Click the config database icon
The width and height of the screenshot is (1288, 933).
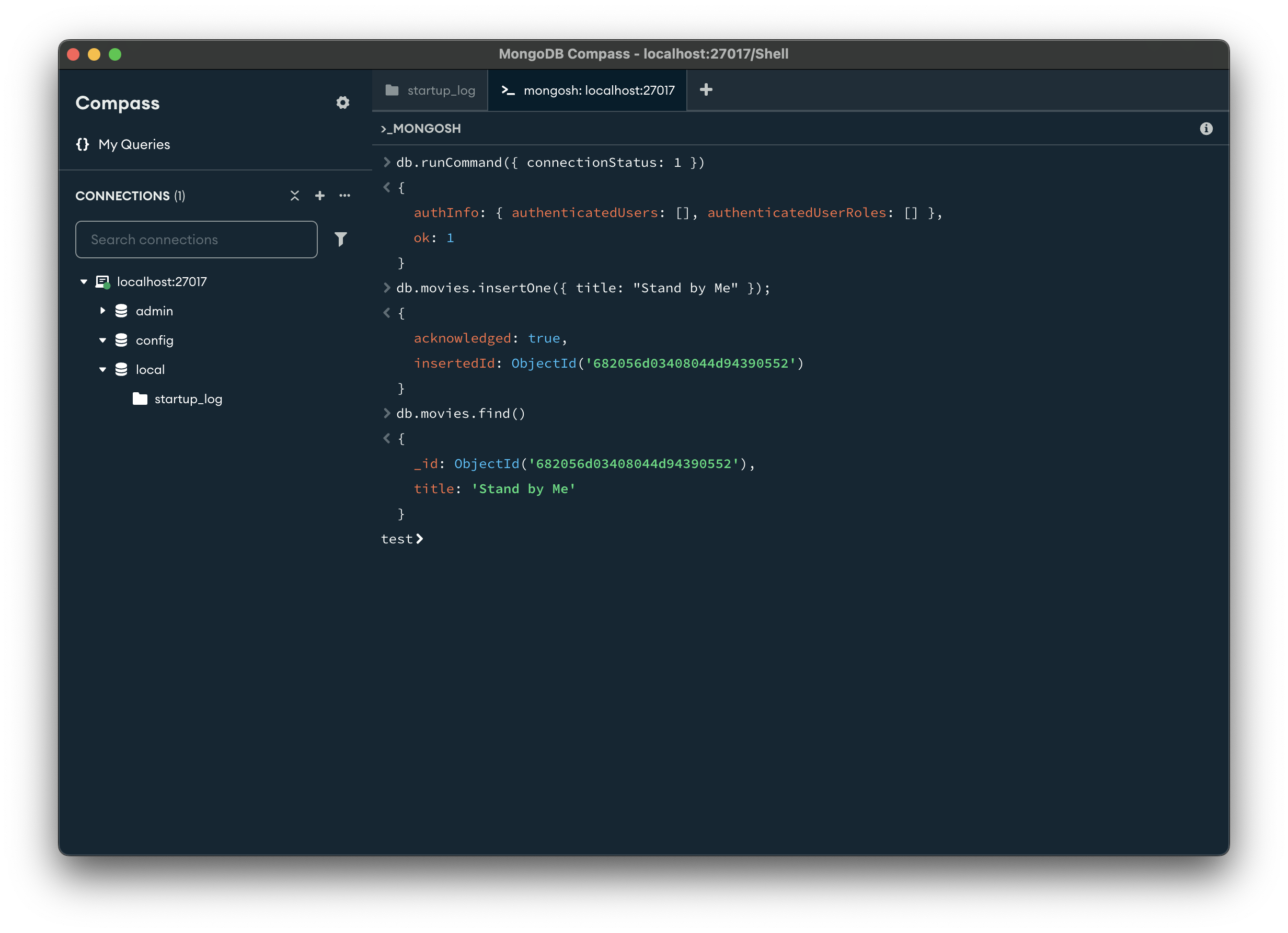[121, 340]
